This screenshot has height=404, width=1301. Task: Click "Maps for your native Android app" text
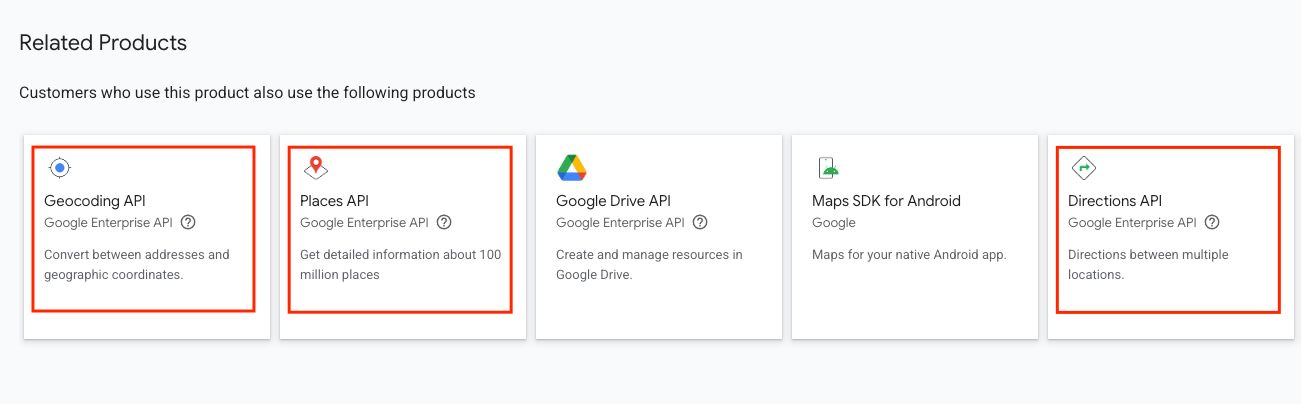click(x=909, y=255)
